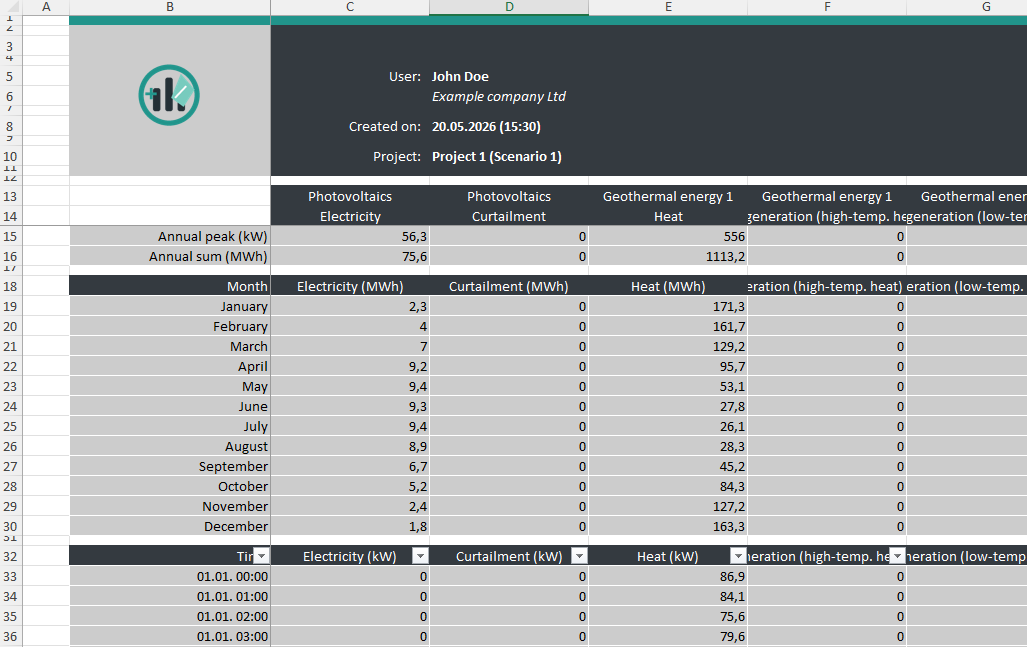Select March heat value 129,2
The width and height of the screenshot is (1027, 647).
pyautogui.click(x=668, y=346)
